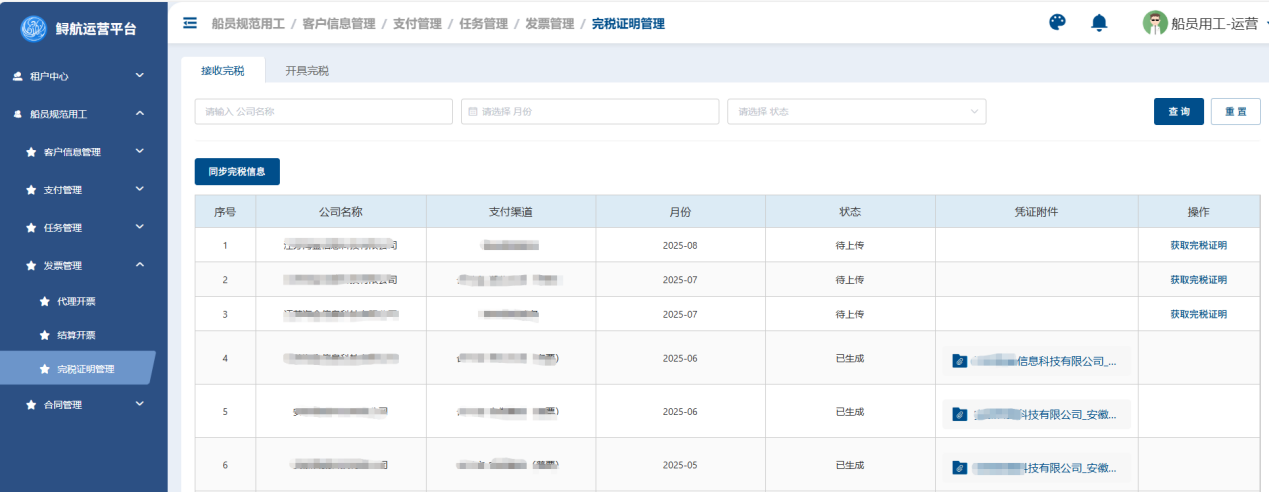Open the theme palette icon
Viewport: 1269px width, 492px height.
(1057, 23)
